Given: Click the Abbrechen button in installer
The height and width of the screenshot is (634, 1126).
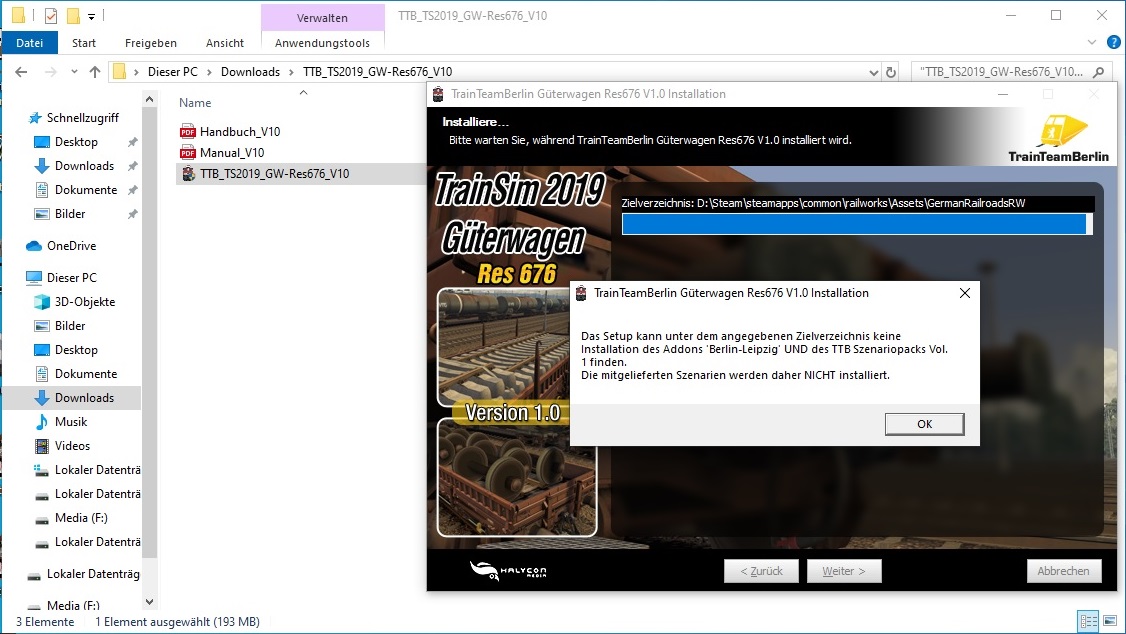Looking at the screenshot, I should pos(1064,571).
